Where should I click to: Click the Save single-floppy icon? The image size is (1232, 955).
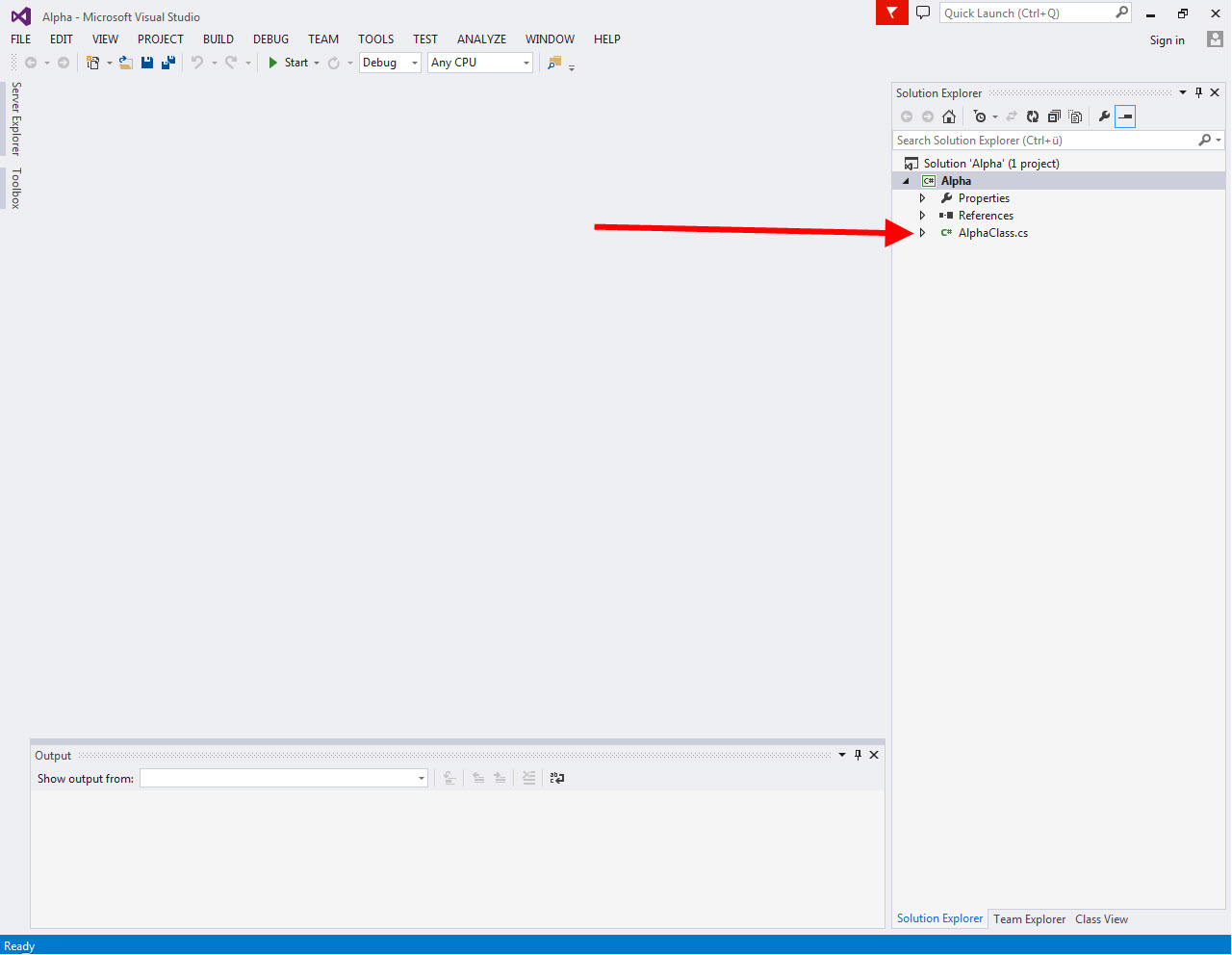[147, 63]
